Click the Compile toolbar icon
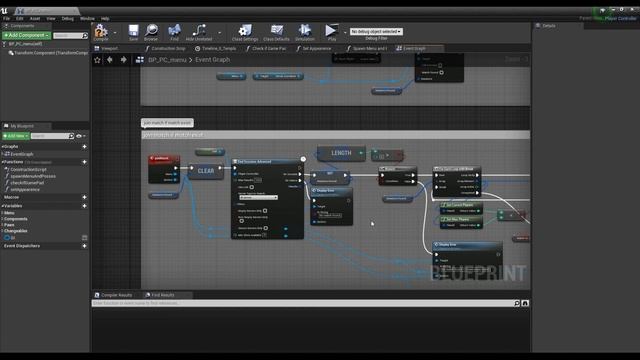Viewport: 640px width, 360px height. [101, 32]
